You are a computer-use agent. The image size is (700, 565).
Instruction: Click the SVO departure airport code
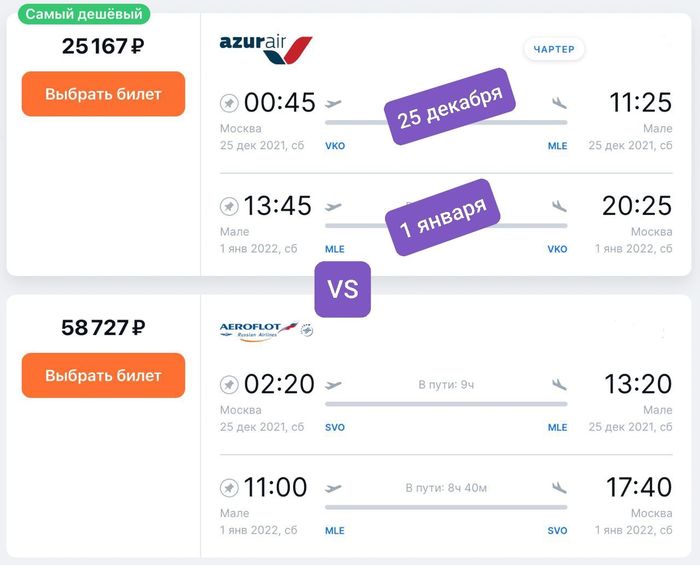[x=335, y=427]
